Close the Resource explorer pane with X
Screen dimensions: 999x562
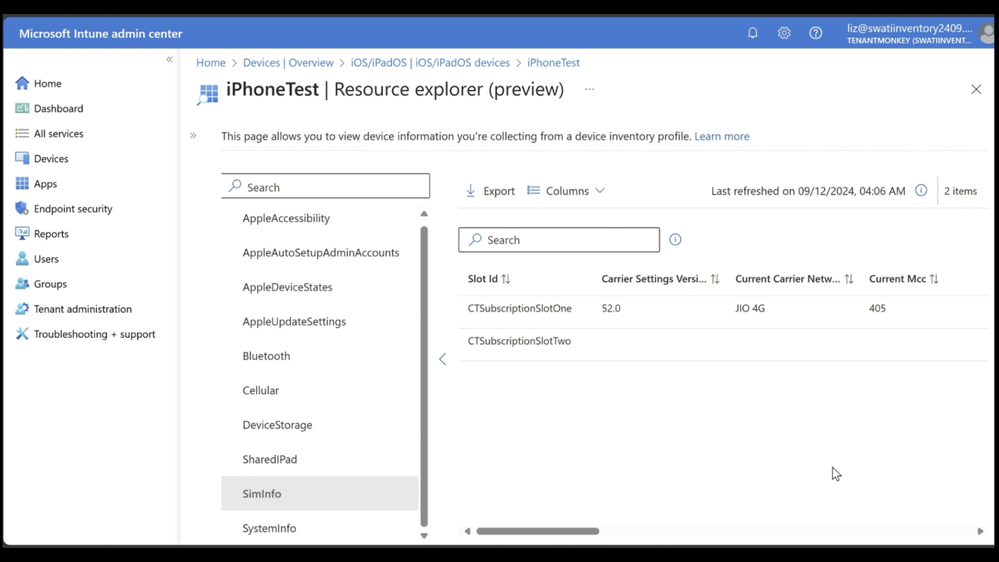tap(976, 89)
